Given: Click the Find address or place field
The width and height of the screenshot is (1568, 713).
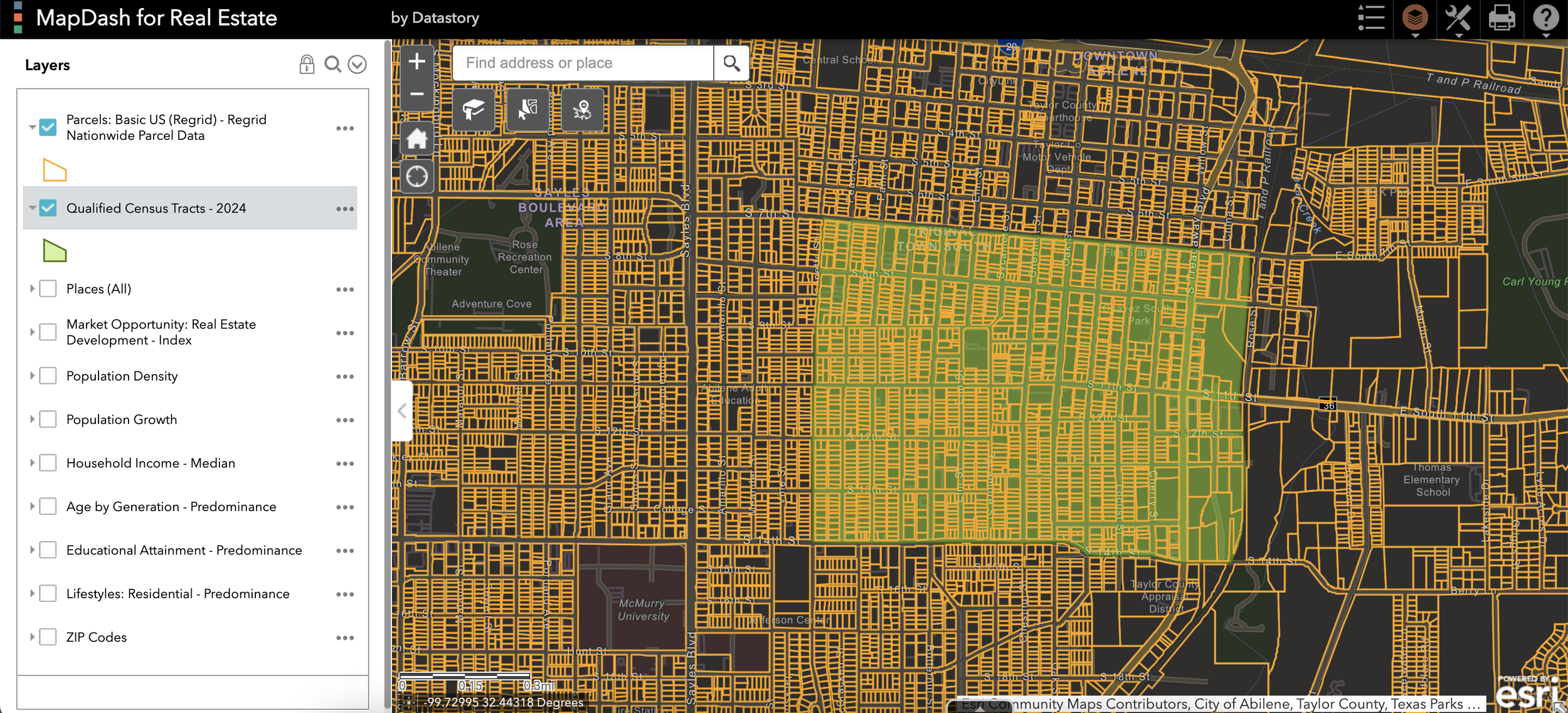Looking at the screenshot, I should pyautogui.click(x=583, y=63).
